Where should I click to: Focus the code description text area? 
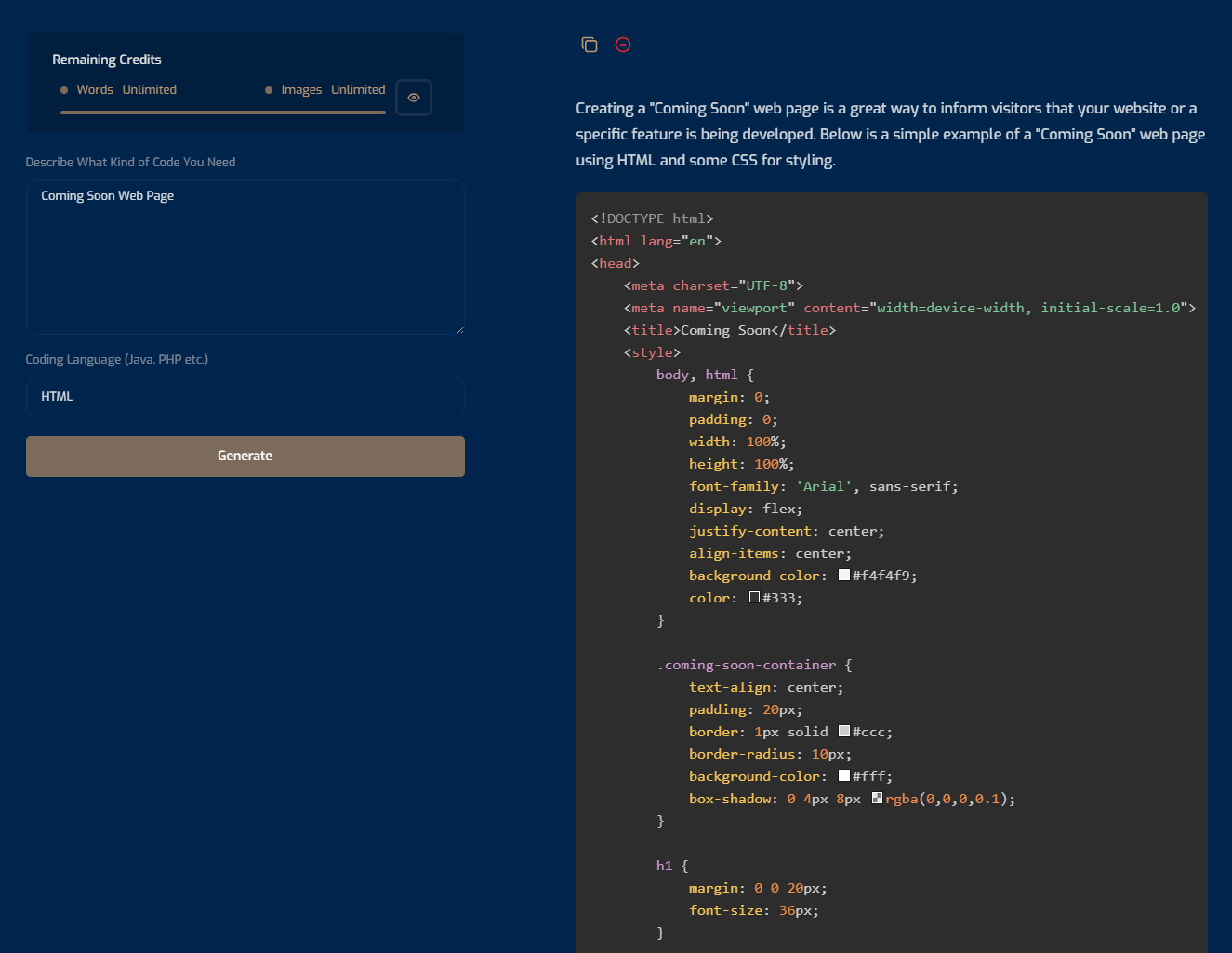(245, 257)
